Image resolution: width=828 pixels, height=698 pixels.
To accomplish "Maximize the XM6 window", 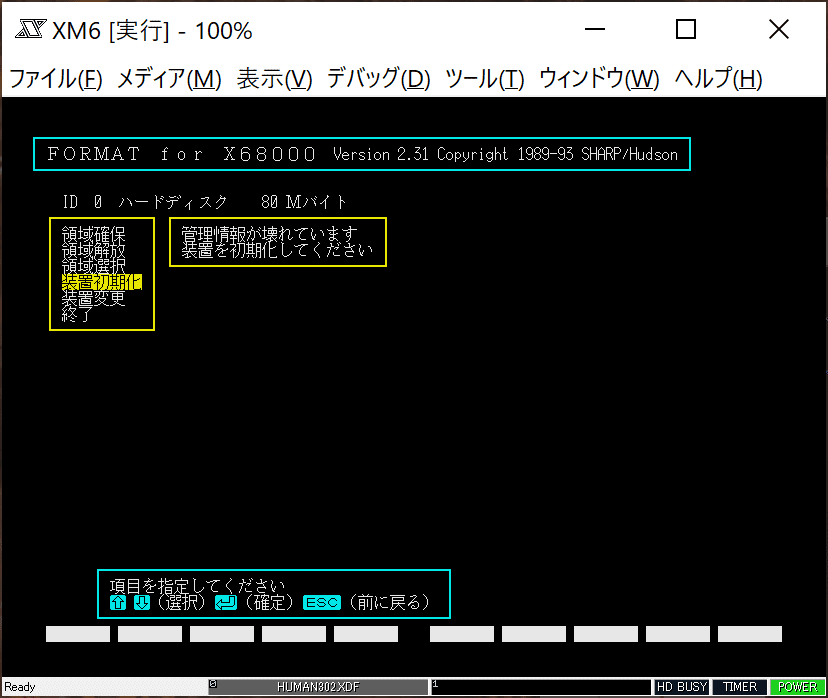I will coord(686,29).
